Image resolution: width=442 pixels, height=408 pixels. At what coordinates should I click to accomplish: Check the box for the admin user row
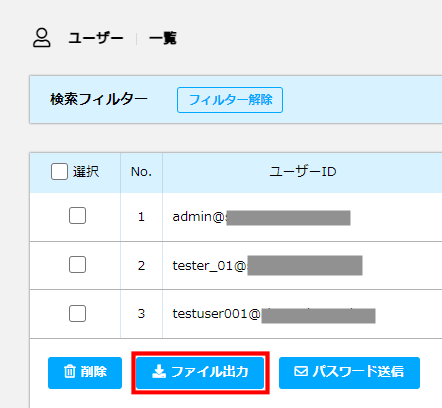[77, 216]
